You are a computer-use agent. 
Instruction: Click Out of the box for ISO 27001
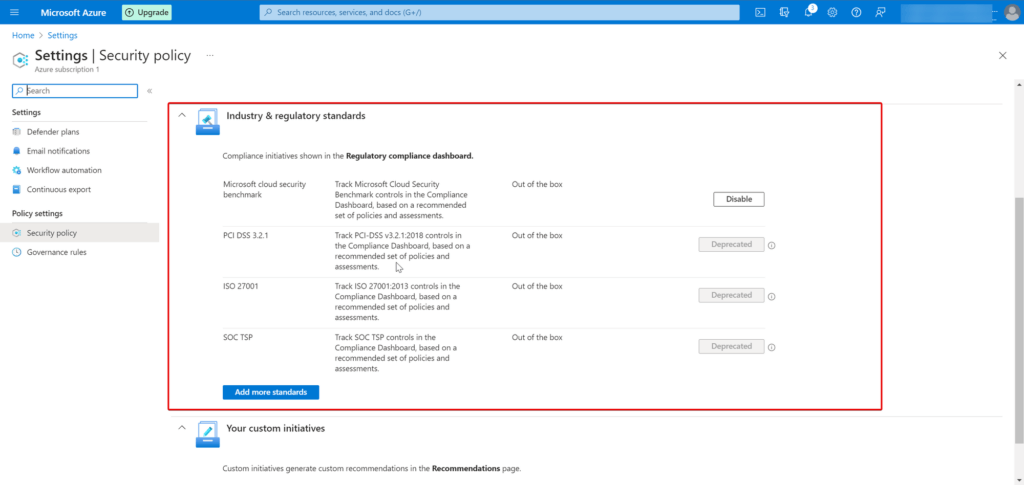pyautogui.click(x=537, y=287)
